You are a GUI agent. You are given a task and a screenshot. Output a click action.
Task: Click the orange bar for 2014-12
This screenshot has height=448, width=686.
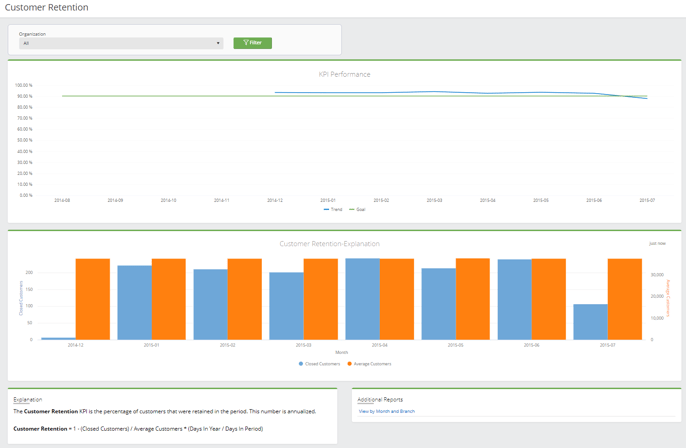click(93, 299)
